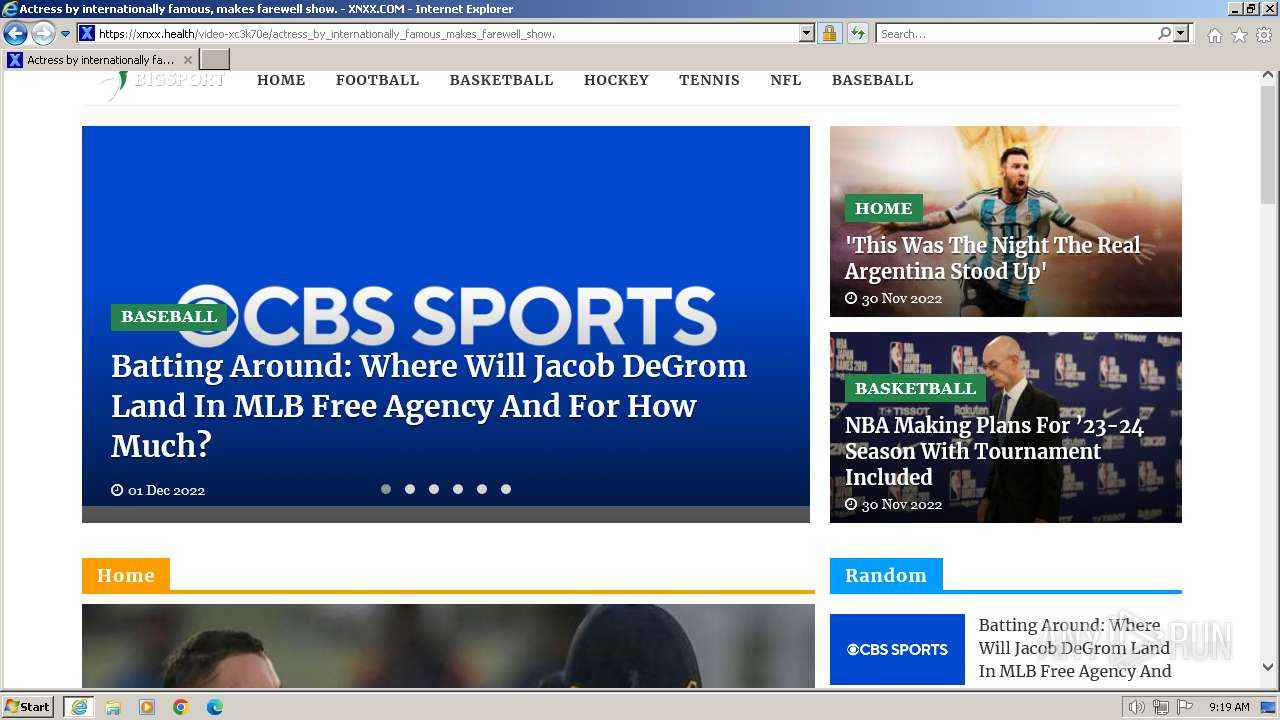Click the scrollbar down arrow
Viewport: 1280px width, 720px height.
pyautogui.click(x=1268, y=667)
